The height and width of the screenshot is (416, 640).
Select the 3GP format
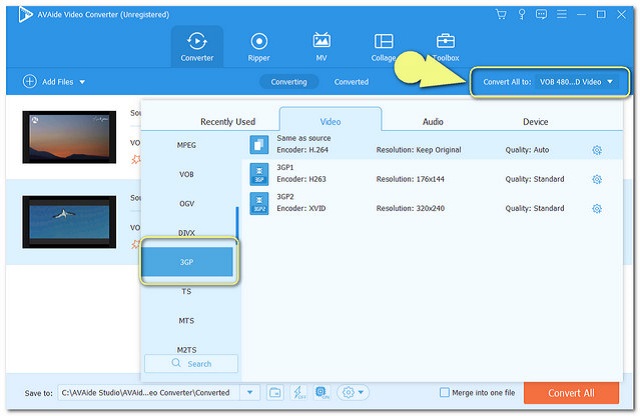click(x=187, y=262)
